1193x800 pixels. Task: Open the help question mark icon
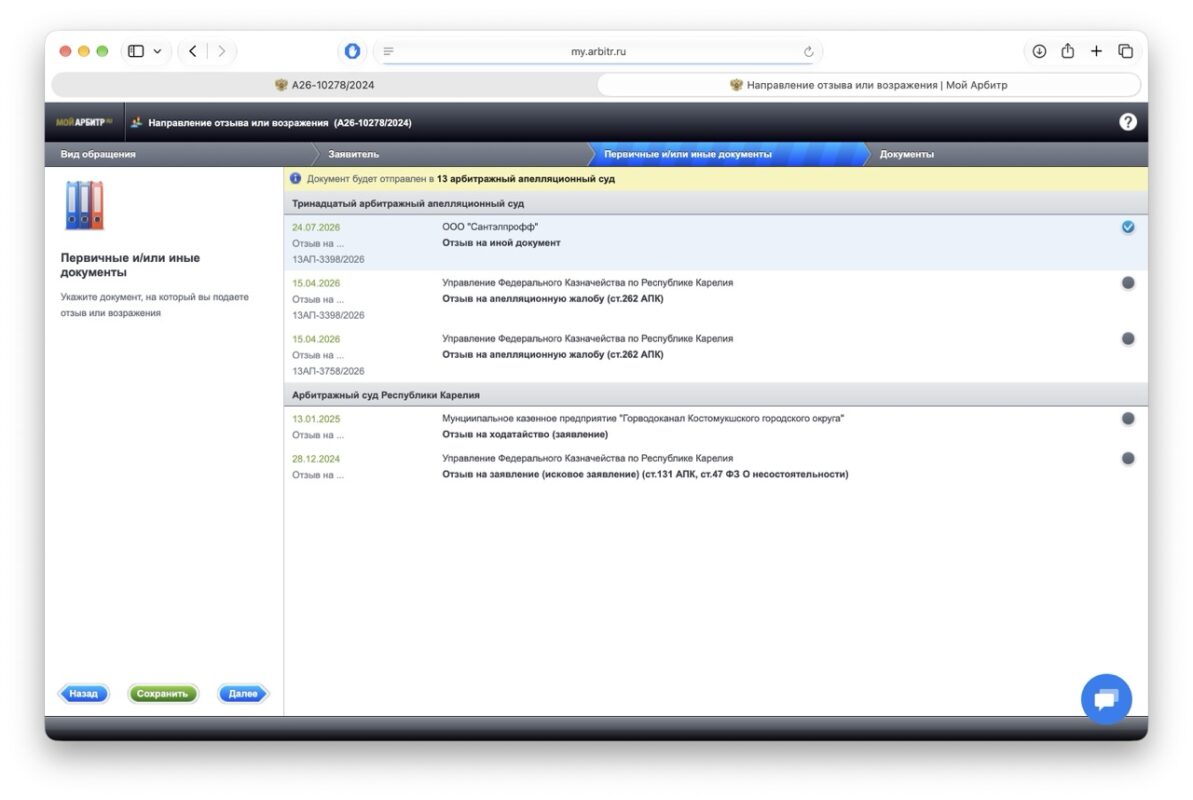pos(1128,122)
